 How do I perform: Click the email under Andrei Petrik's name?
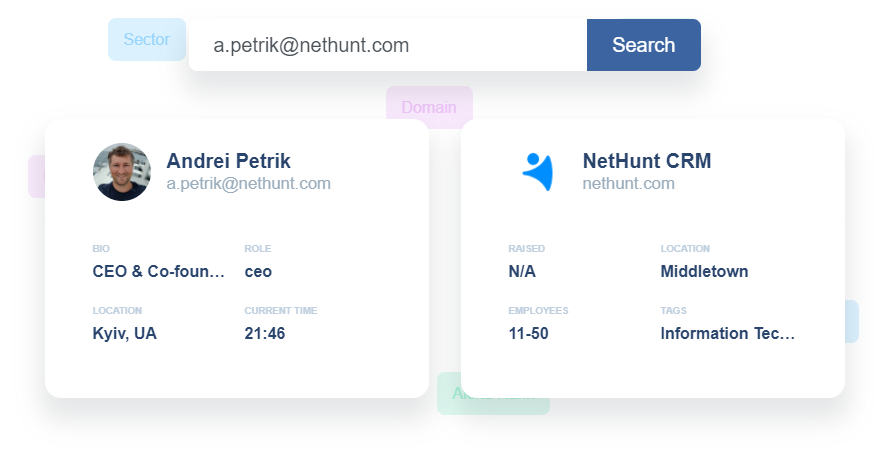248,184
